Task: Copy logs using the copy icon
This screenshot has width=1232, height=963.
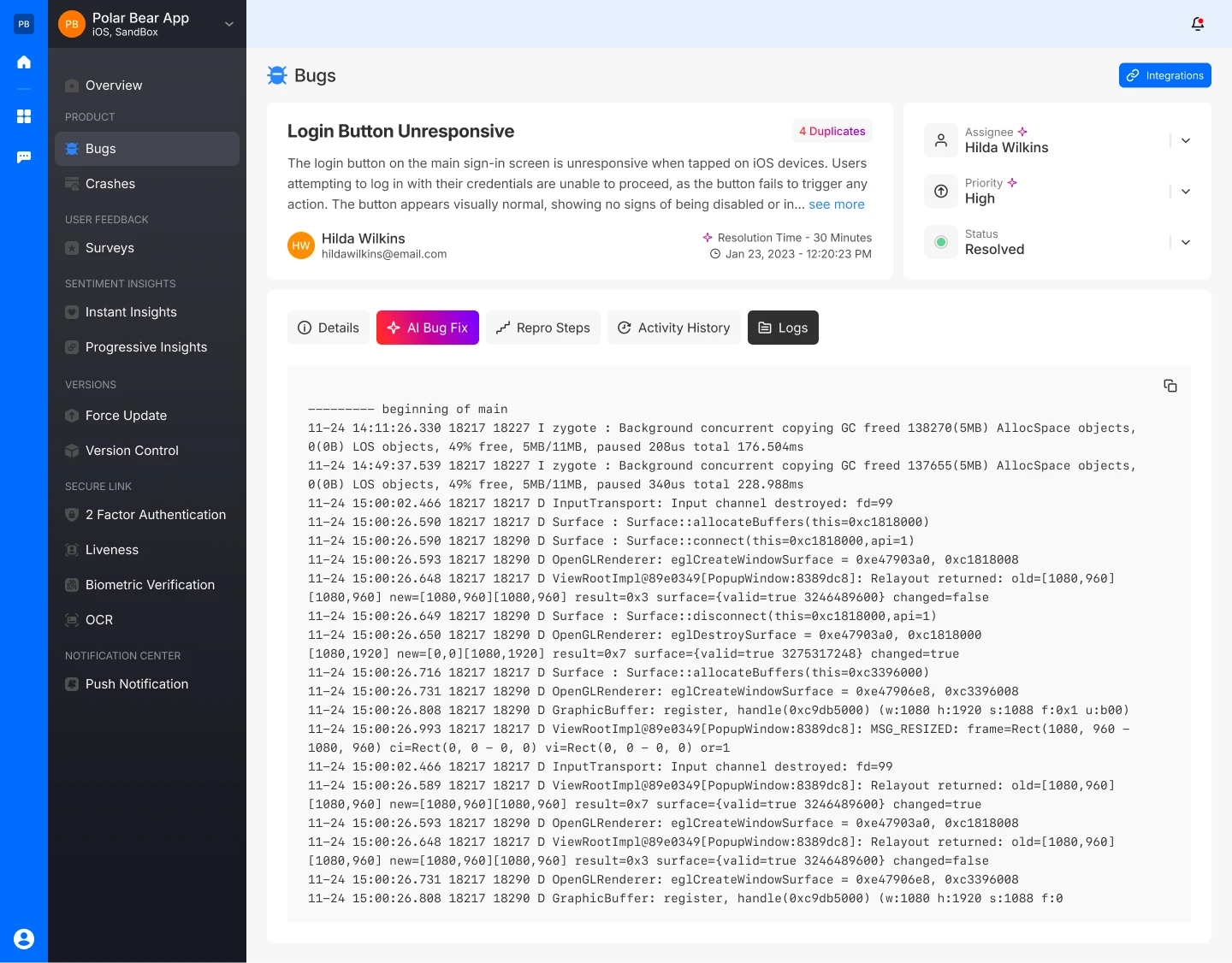Action: click(1170, 386)
